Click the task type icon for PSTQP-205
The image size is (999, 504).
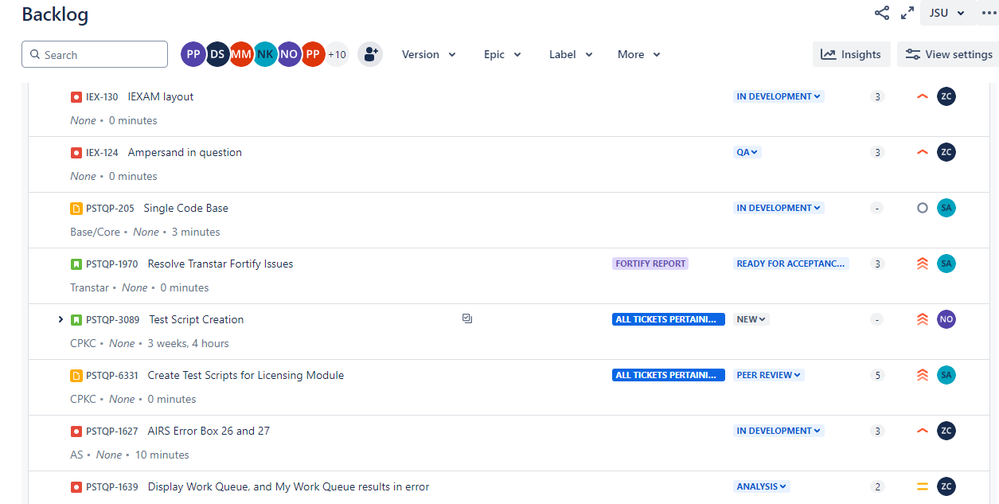(76, 208)
